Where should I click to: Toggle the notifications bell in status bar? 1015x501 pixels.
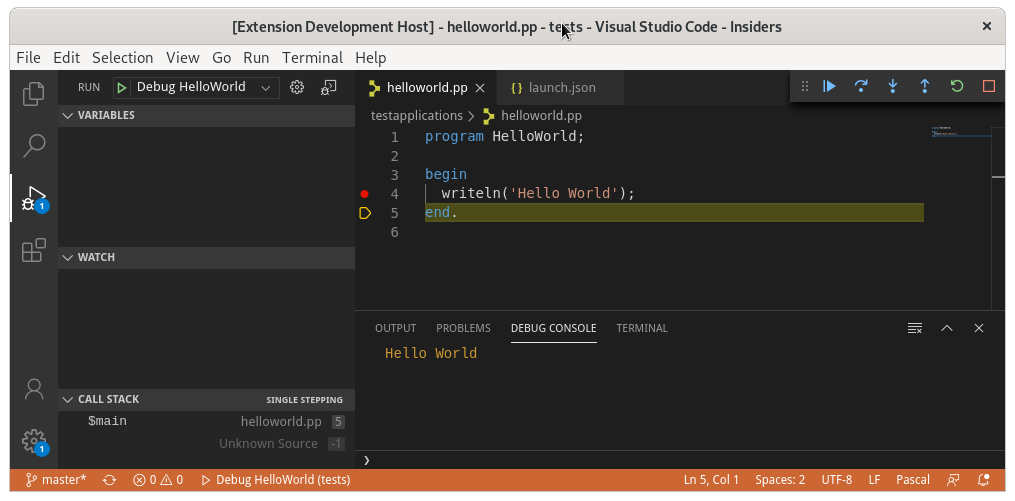(x=984, y=480)
